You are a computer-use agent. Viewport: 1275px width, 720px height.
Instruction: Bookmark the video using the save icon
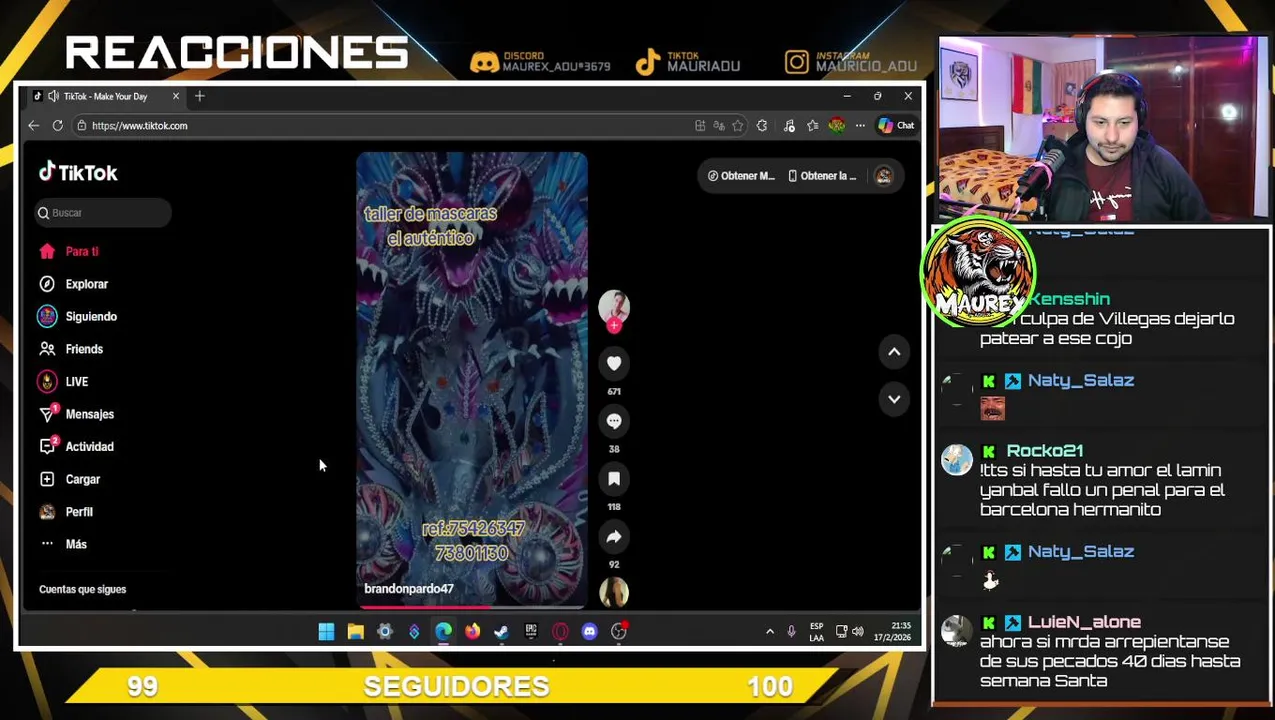[x=614, y=479]
